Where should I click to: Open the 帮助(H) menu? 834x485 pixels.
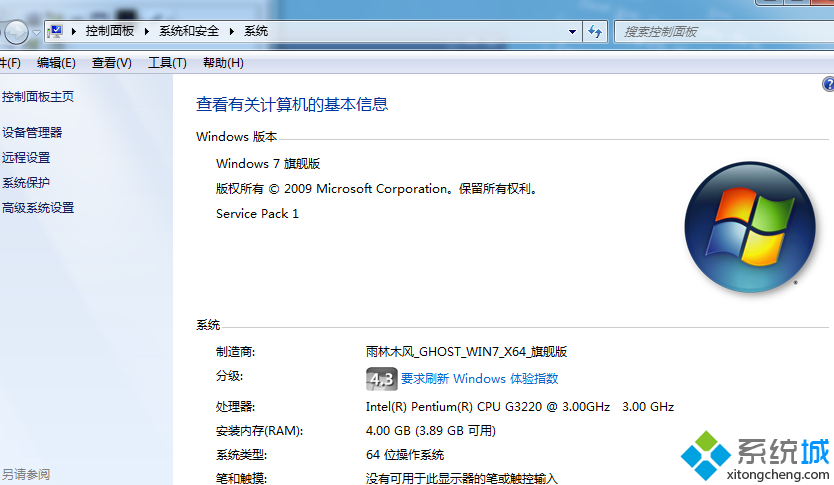click(223, 63)
